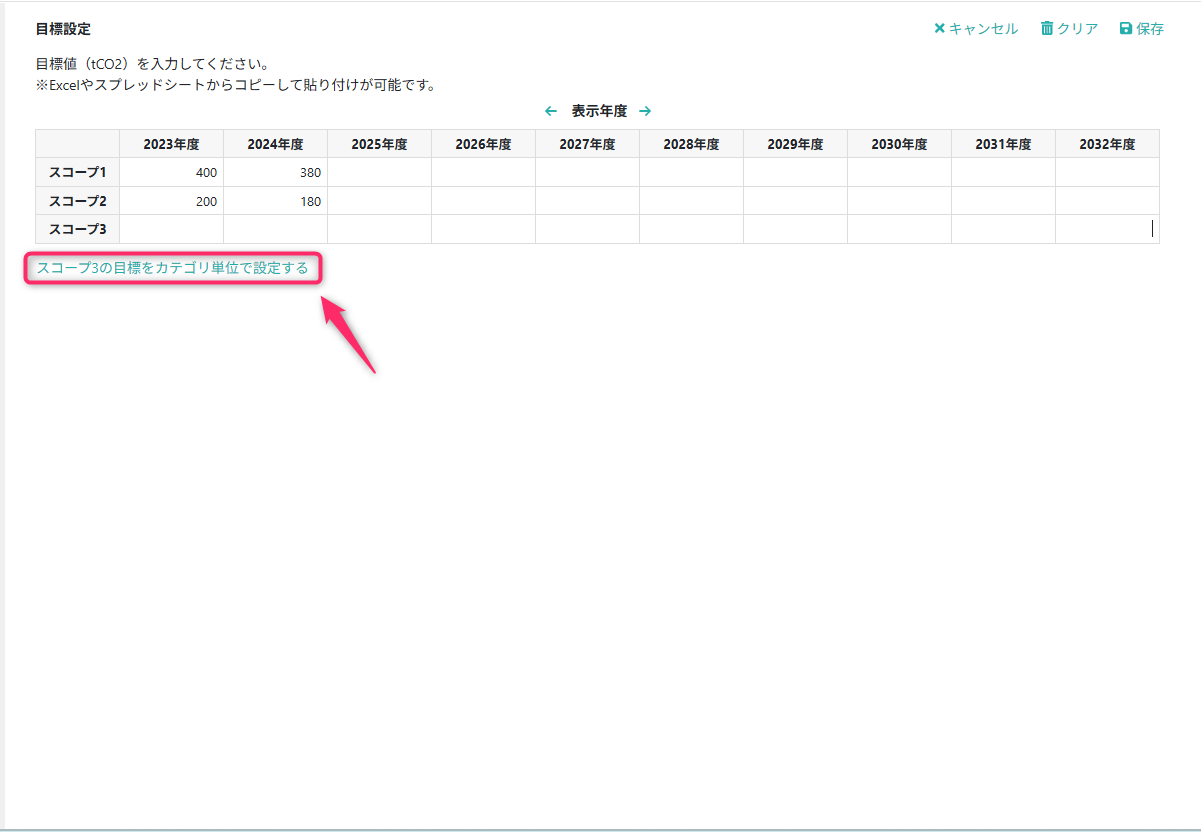Image resolution: width=1201 pixels, height=832 pixels.
Task: Select スコープ1 2024年度 cell with 380
Action: pyautogui.click(x=275, y=172)
